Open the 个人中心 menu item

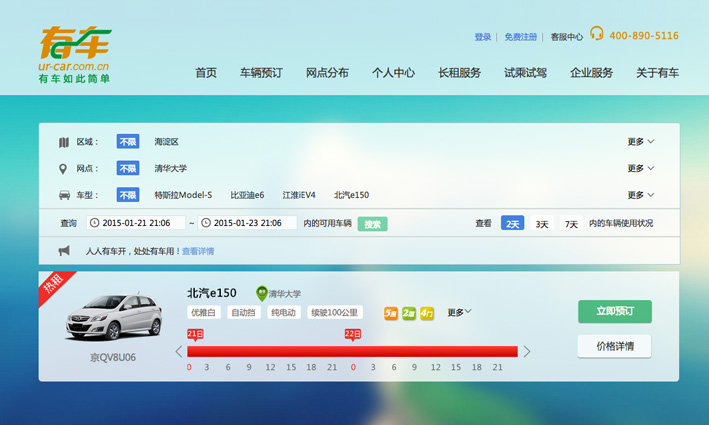click(393, 73)
